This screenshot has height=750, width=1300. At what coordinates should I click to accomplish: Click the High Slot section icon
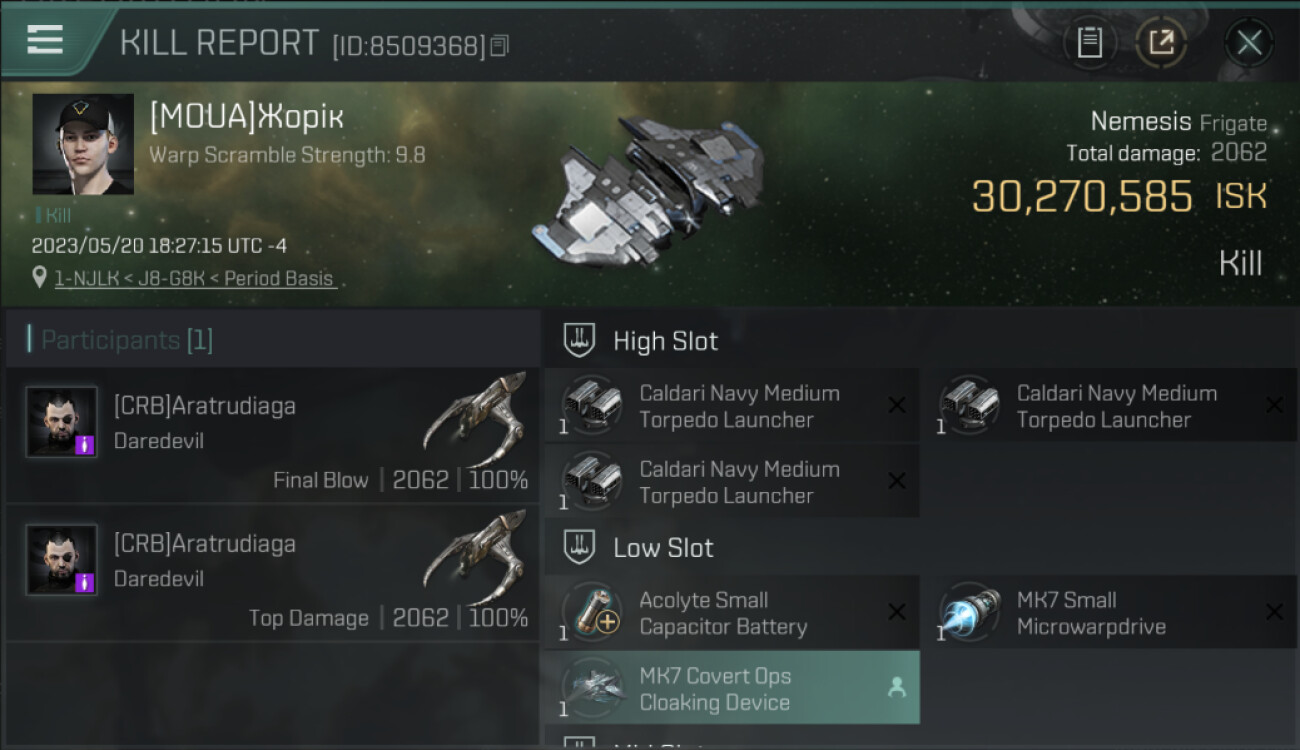579,341
